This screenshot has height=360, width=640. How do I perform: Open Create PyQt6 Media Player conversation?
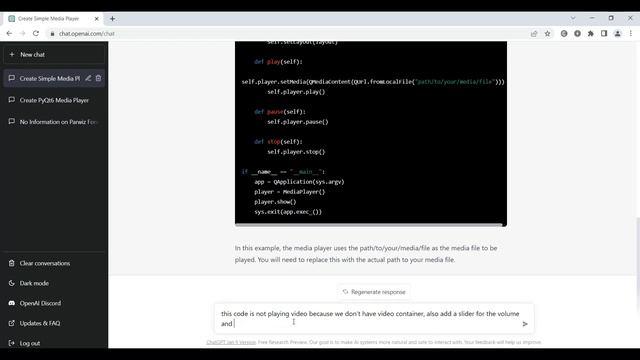coord(54,100)
